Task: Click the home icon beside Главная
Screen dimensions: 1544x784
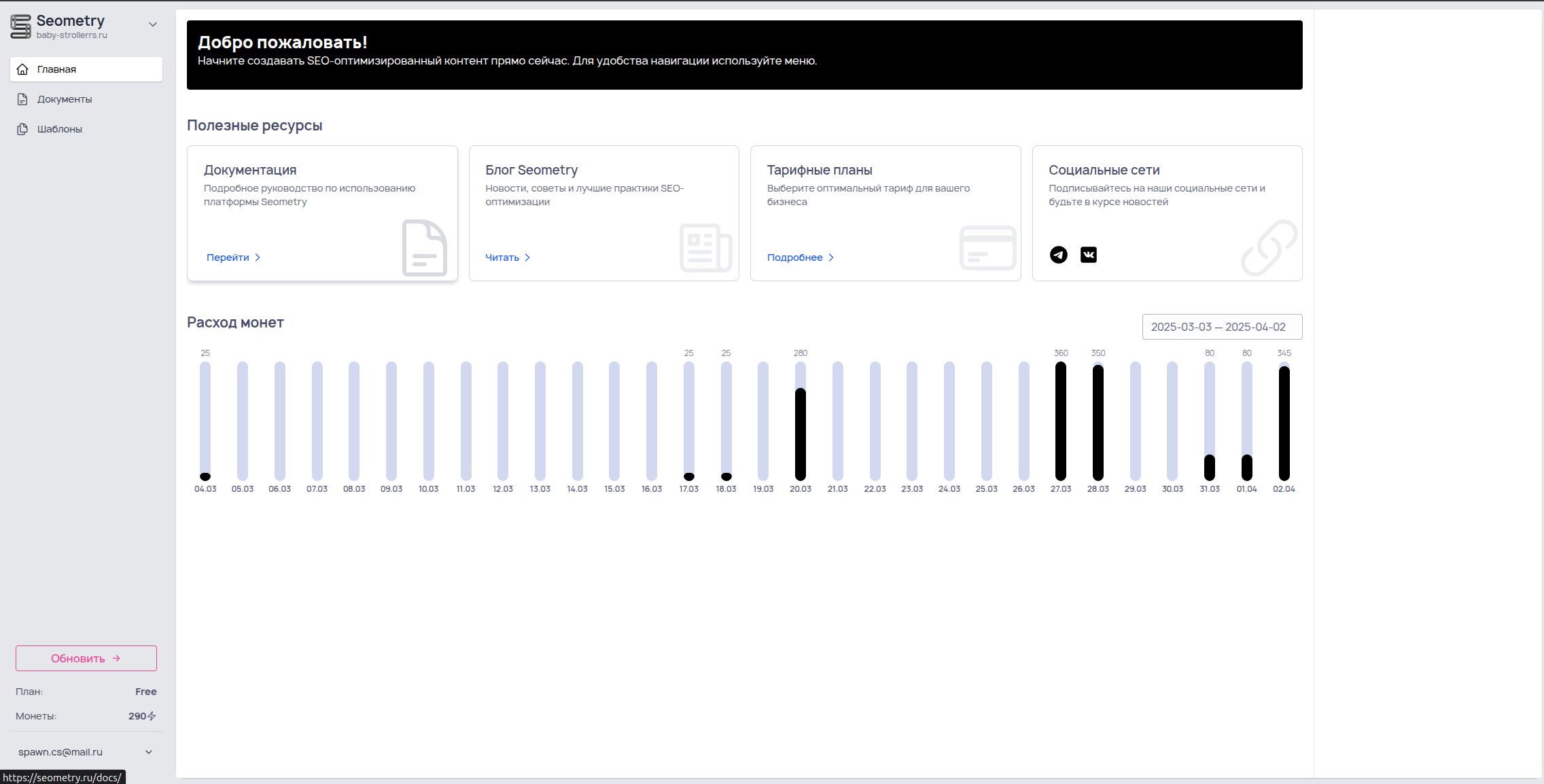Action: coord(22,69)
